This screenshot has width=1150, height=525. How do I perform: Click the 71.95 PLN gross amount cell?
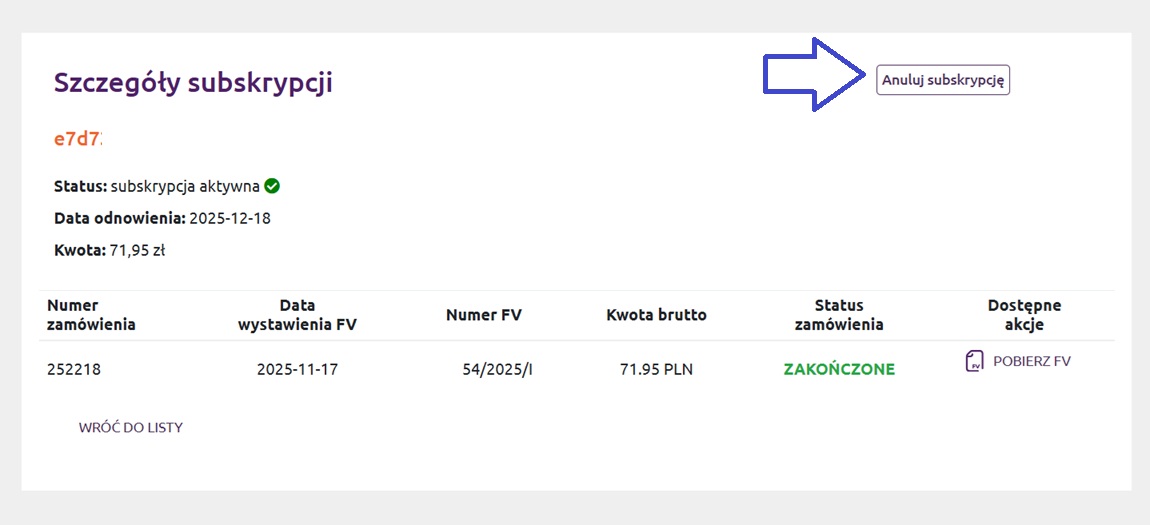tap(656, 369)
